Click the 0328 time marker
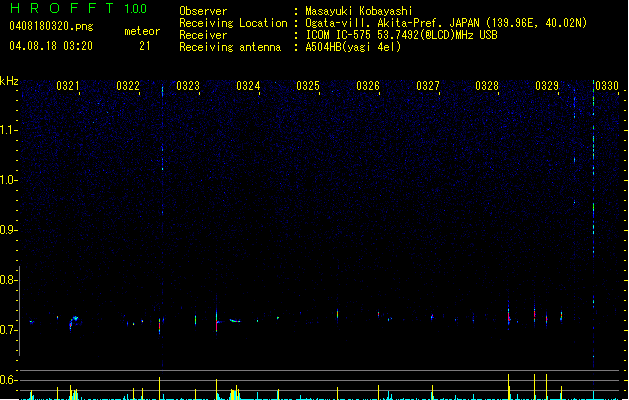This screenshot has width=629, height=400. pos(487,86)
